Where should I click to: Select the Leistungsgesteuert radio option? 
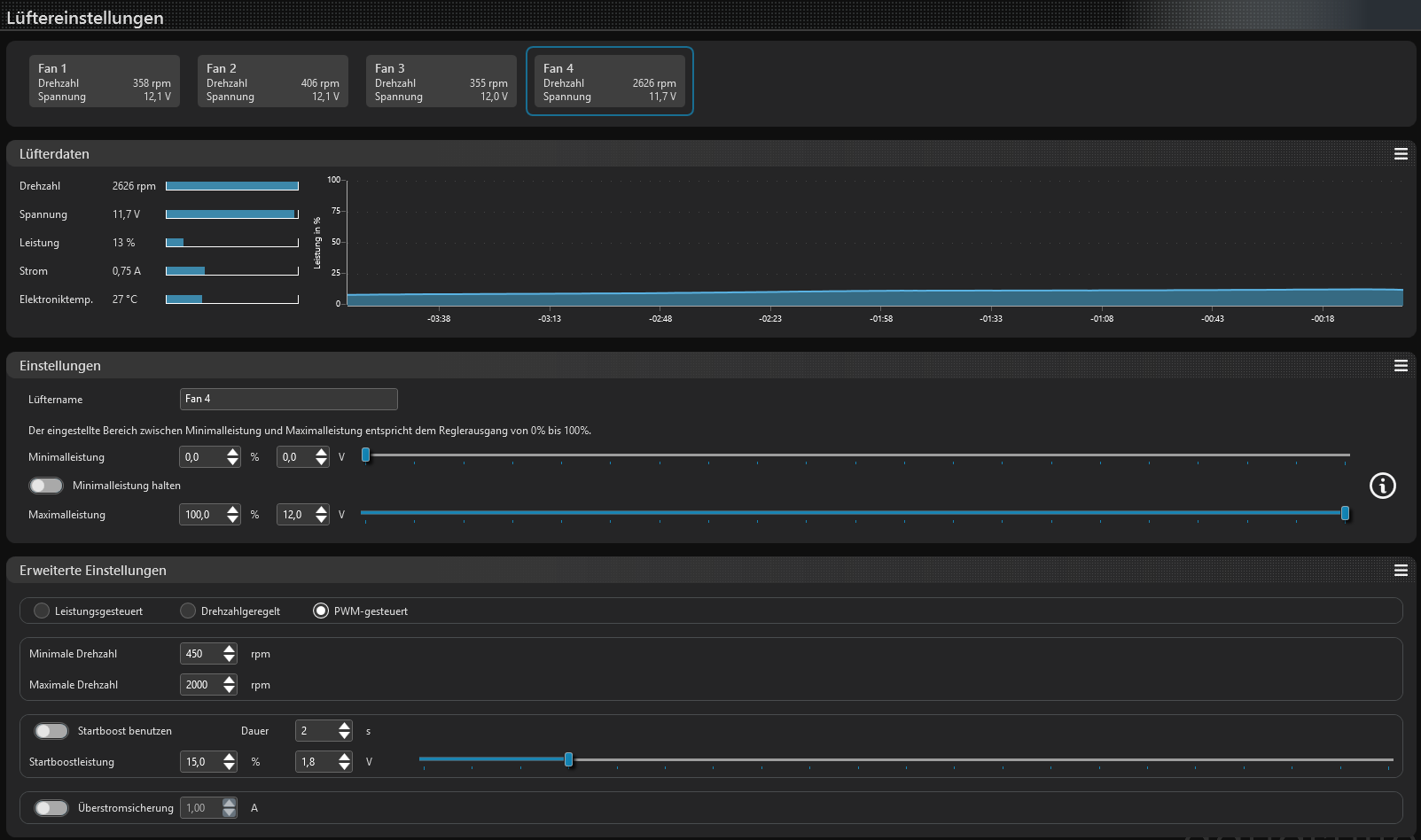pos(42,611)
